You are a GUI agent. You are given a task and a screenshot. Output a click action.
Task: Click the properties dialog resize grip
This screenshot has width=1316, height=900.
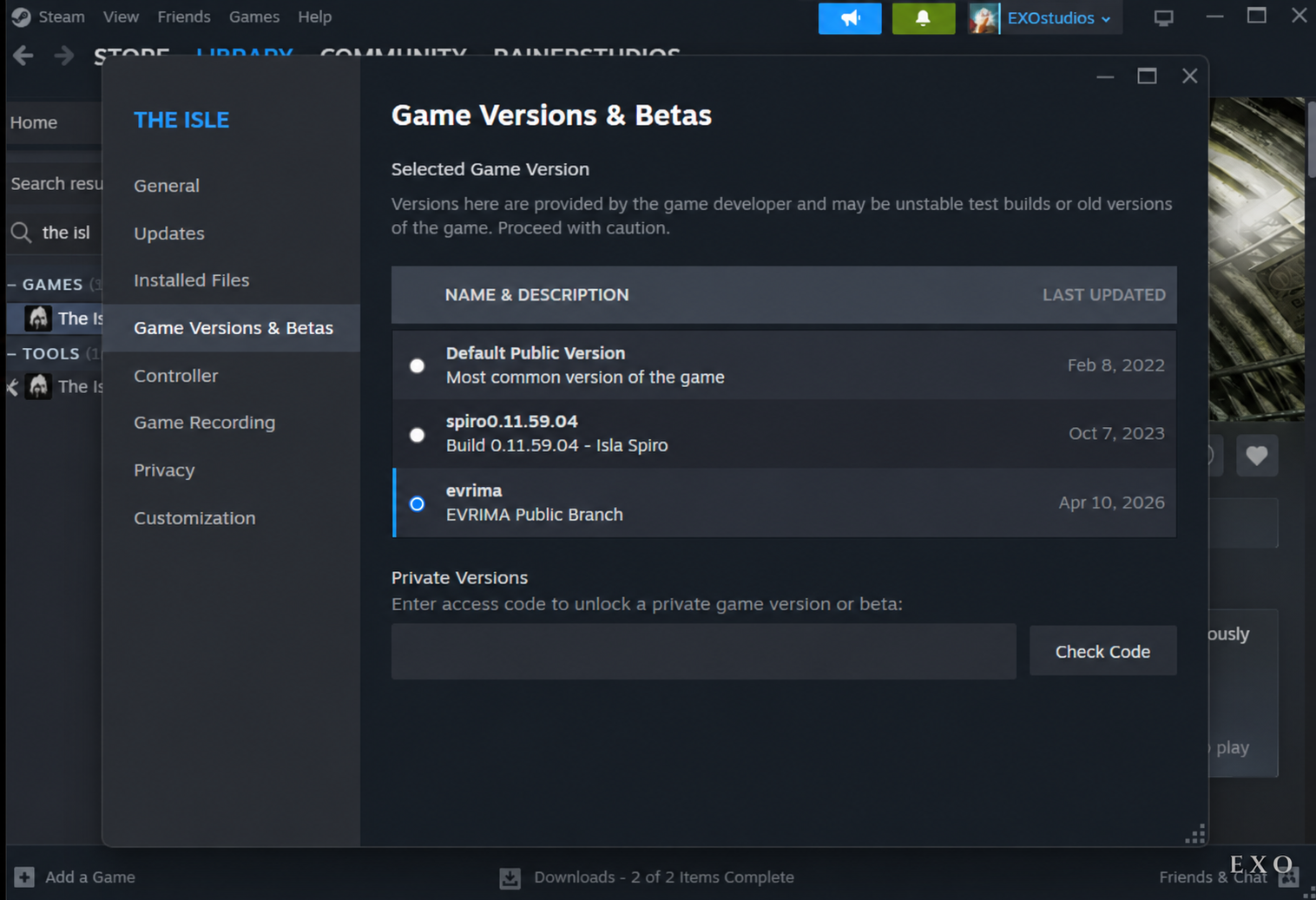click(1195, 834)
